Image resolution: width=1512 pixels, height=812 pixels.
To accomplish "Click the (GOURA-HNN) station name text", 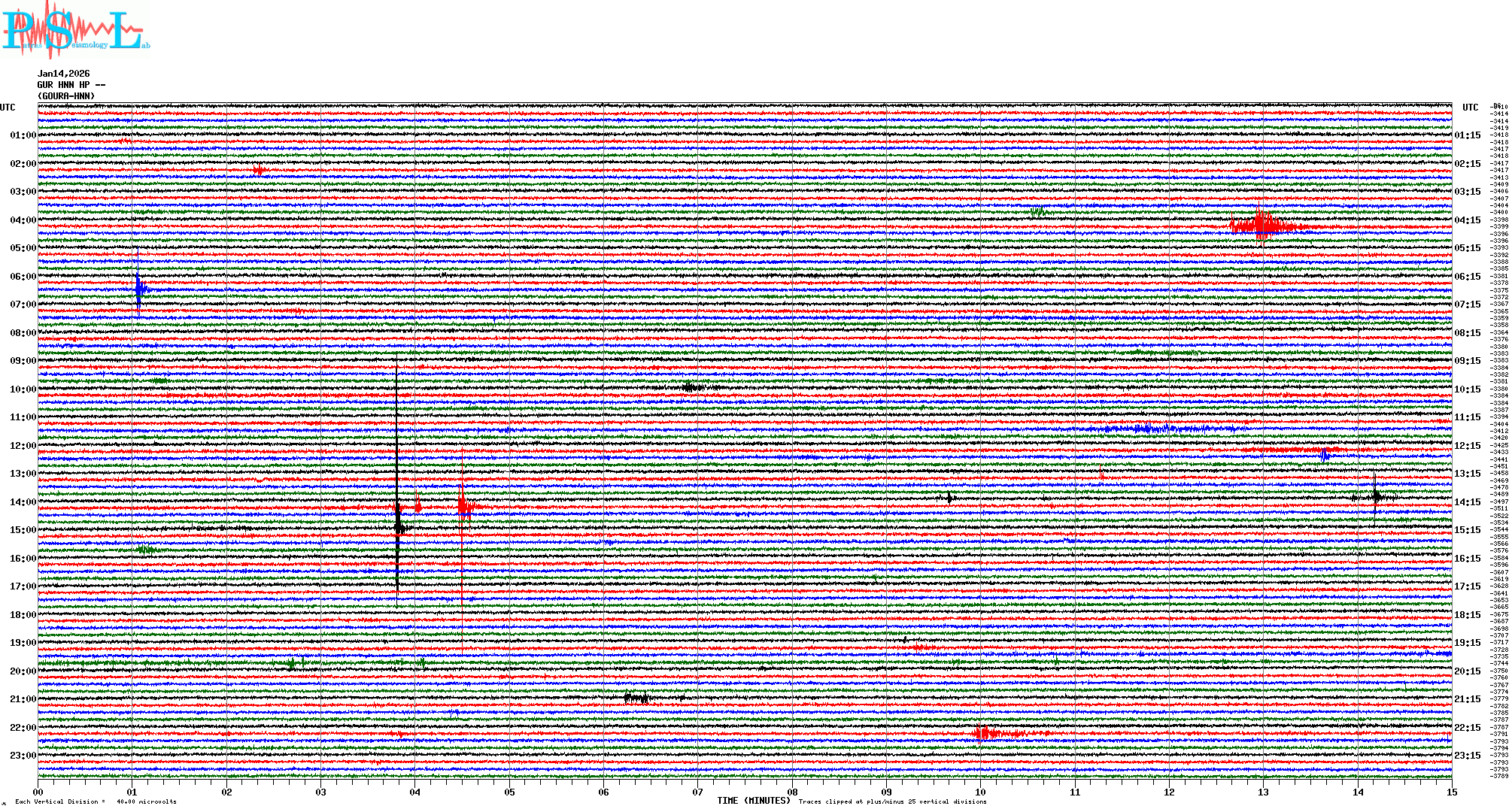I will [x=66, y=96].
